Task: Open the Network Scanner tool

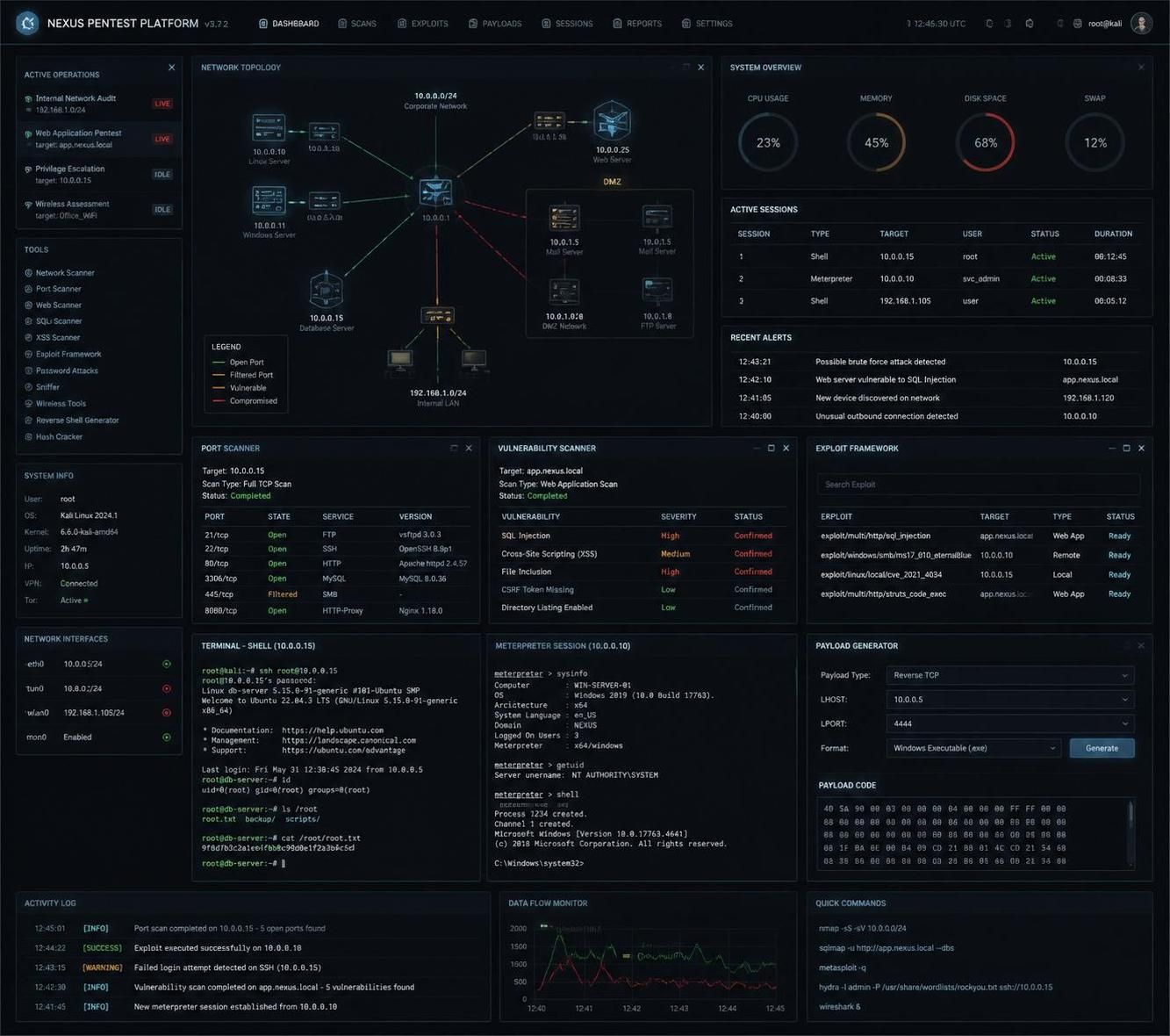Action: [x=64, y=273]
